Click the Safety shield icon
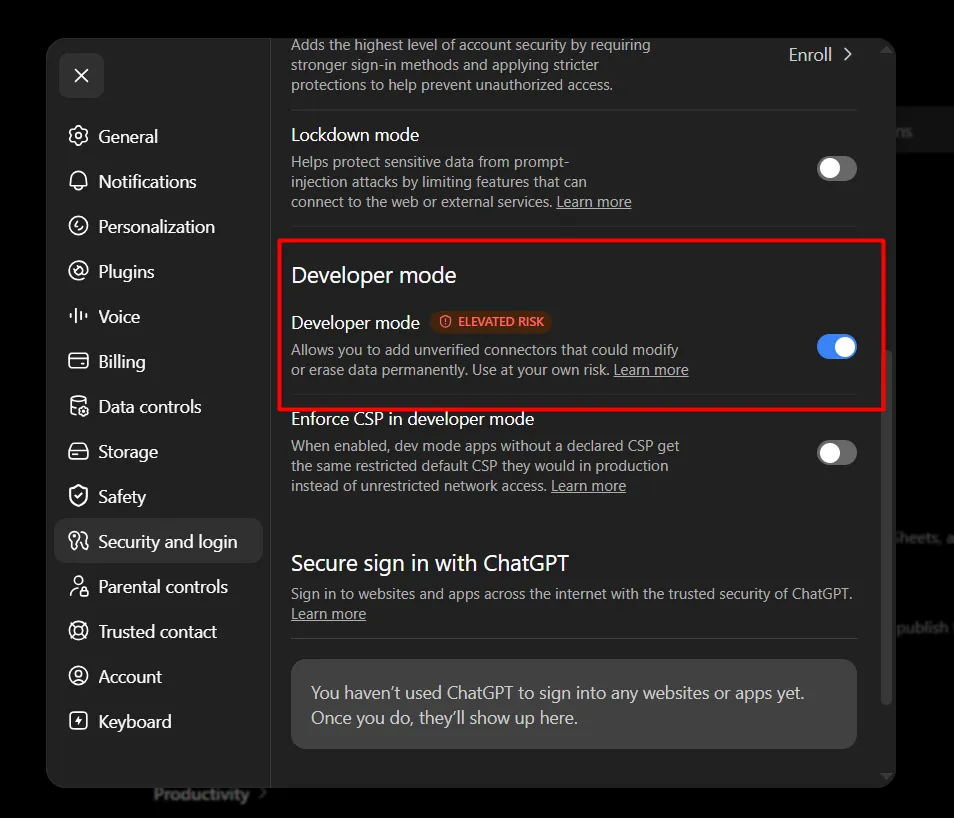 click(x=78, y=496)
